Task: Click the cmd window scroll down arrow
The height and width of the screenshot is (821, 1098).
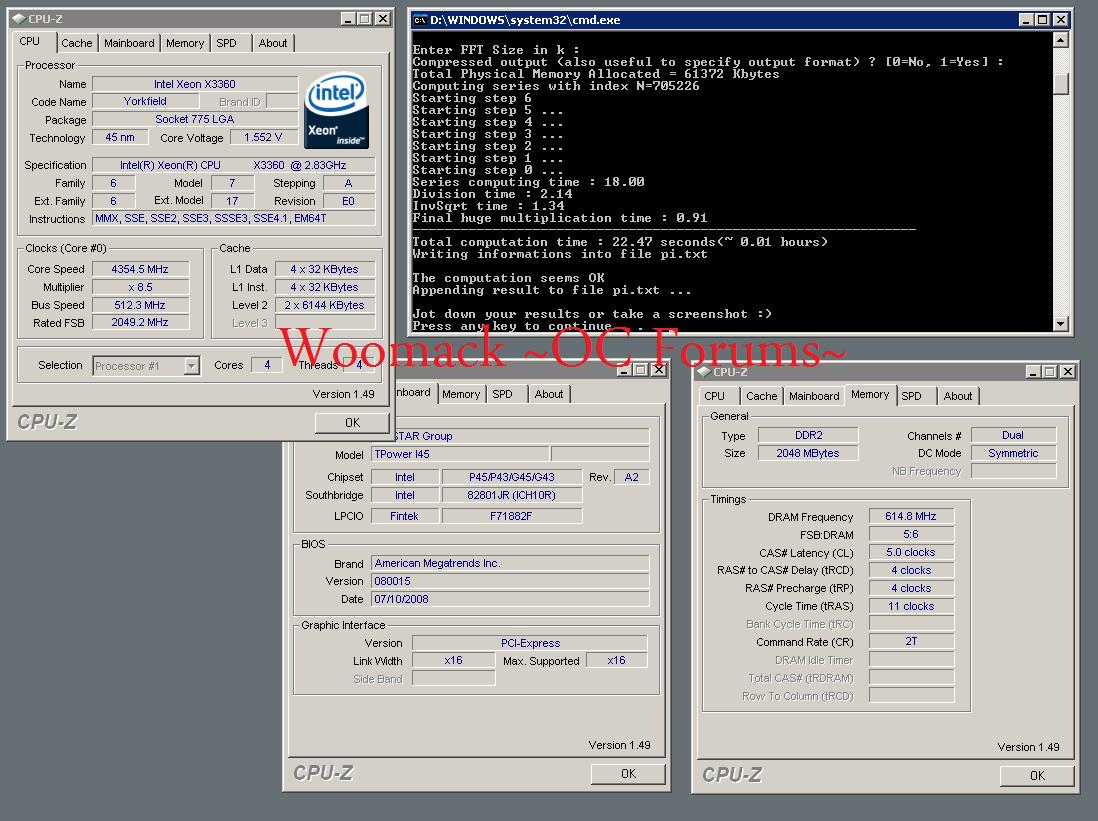Action: click(x=1060, y=324)
